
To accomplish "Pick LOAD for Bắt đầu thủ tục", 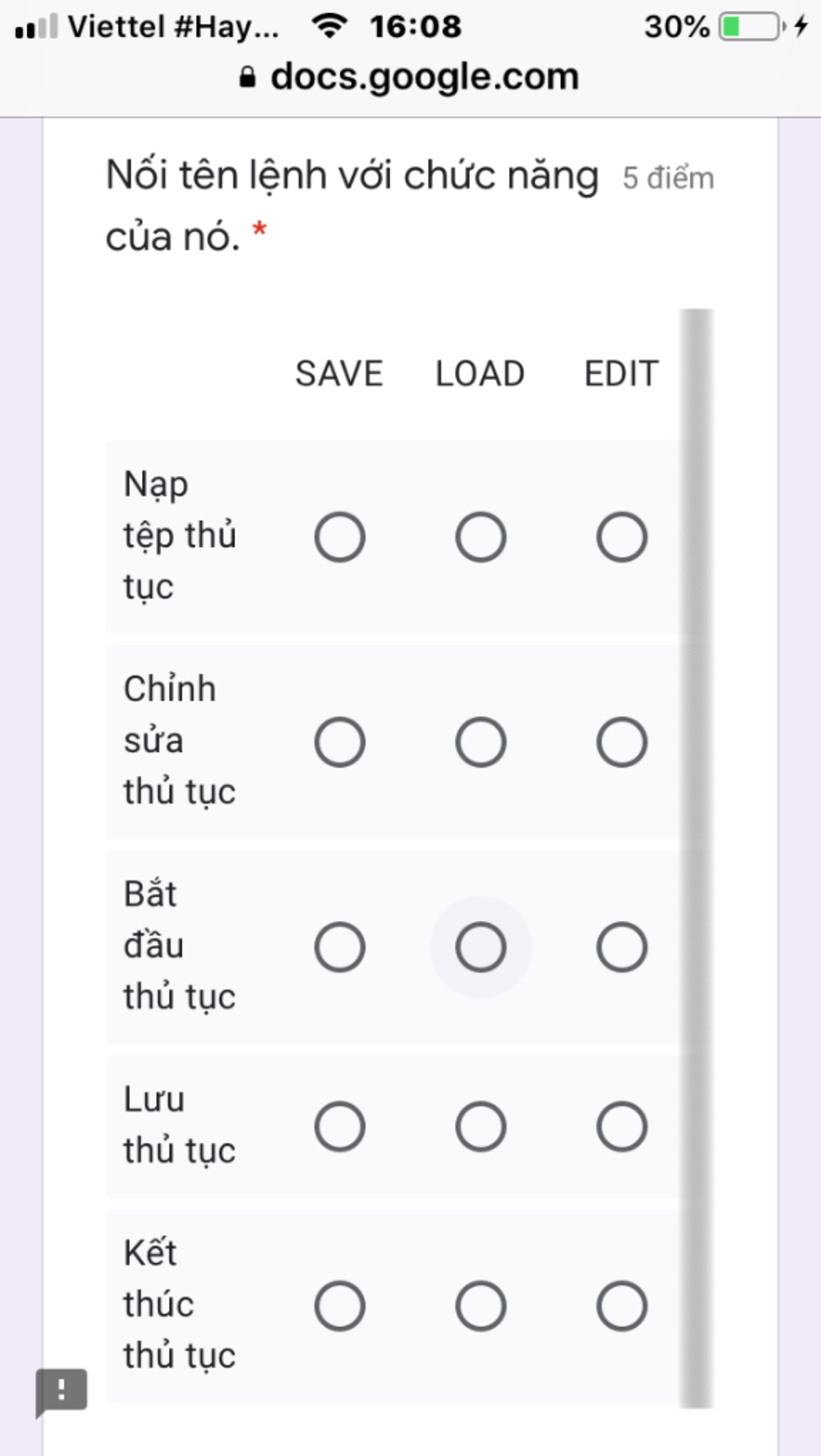I will (480, 947).
